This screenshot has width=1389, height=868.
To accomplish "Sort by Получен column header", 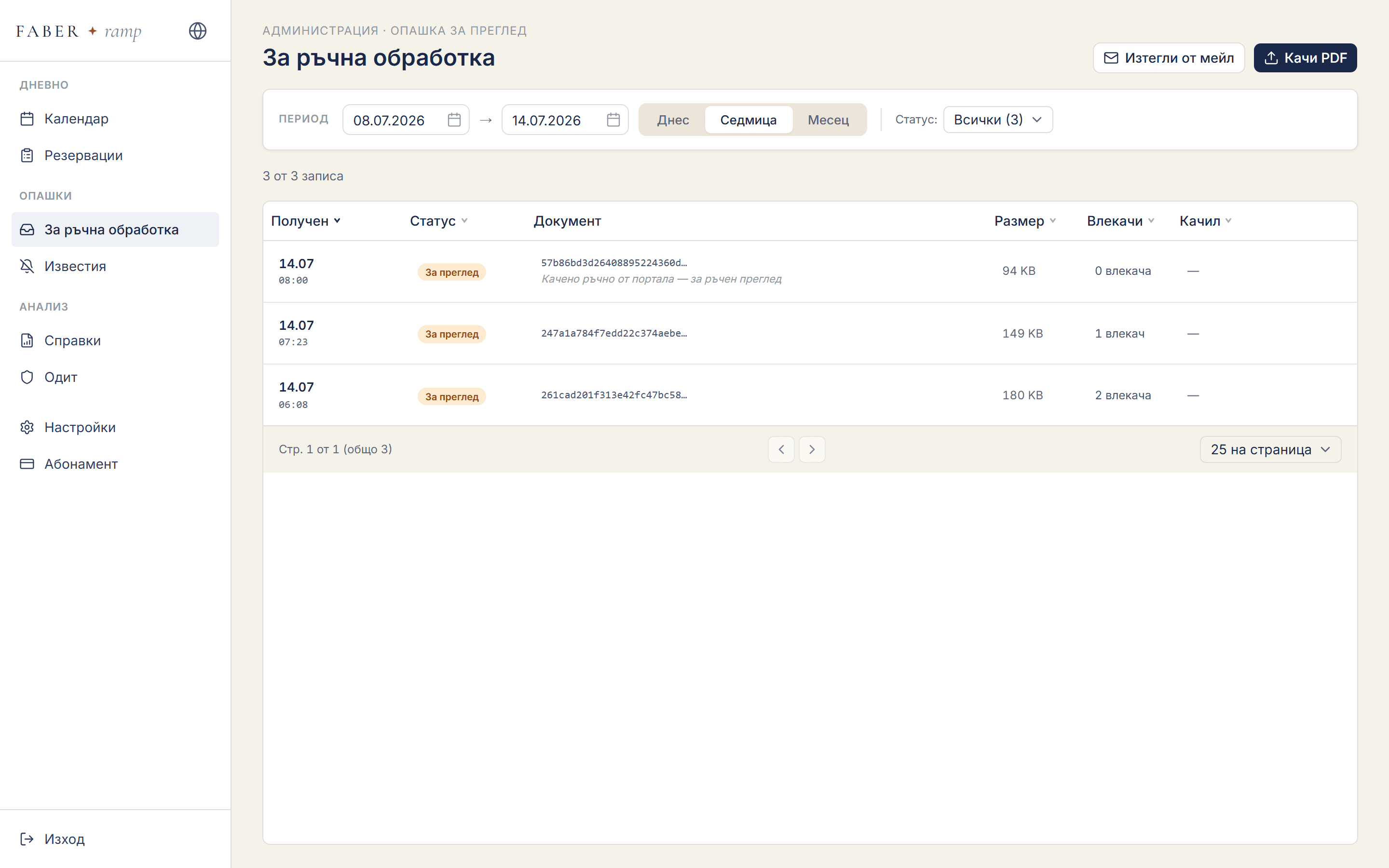I will [305, 221].
